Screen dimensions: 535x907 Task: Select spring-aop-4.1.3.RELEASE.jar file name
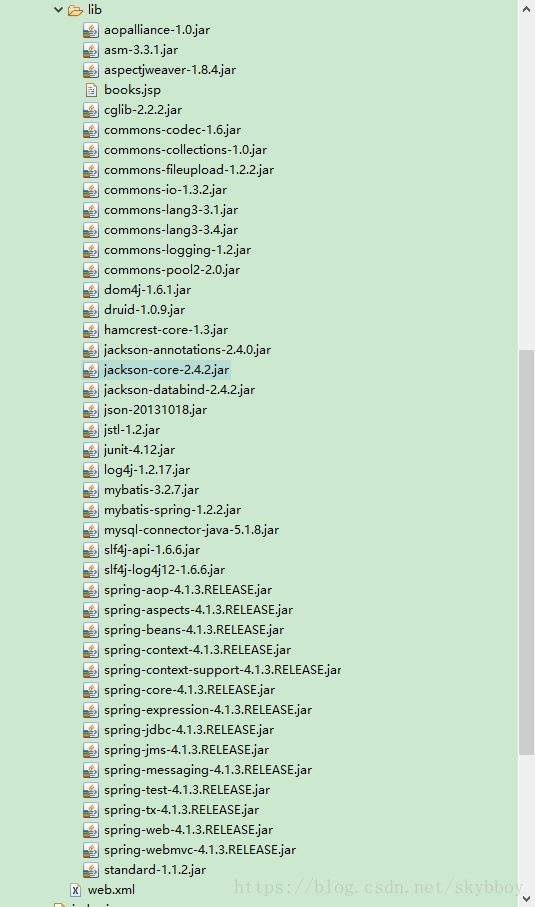[188, 590]
